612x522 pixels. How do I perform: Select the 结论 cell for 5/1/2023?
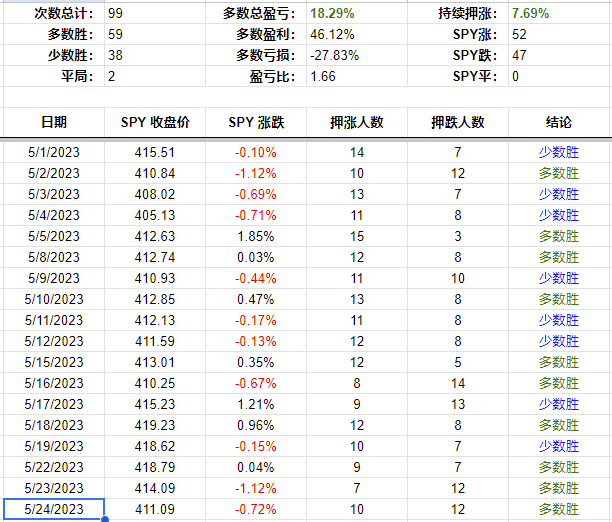[559, 152]
